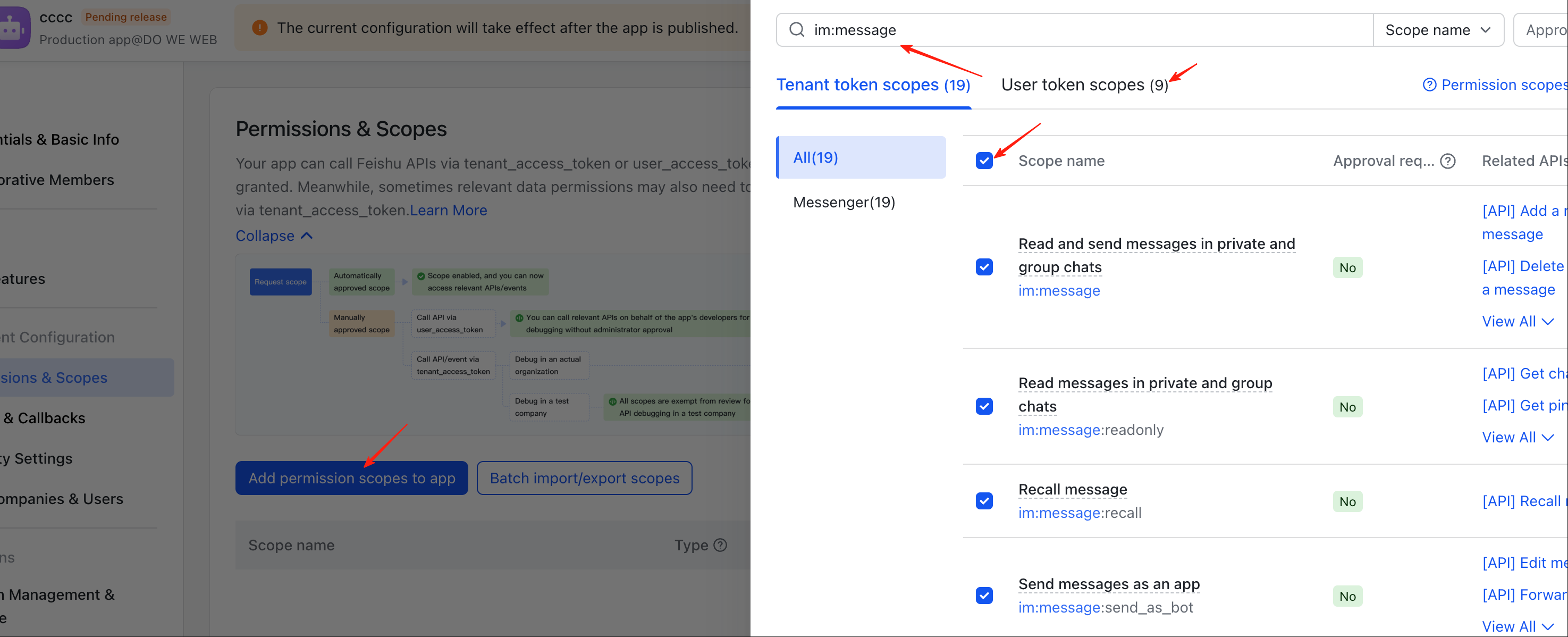This screenshot has width=1568, height=637.
Task: Click the orange warning icon in the publish banner
Action: 260,28
